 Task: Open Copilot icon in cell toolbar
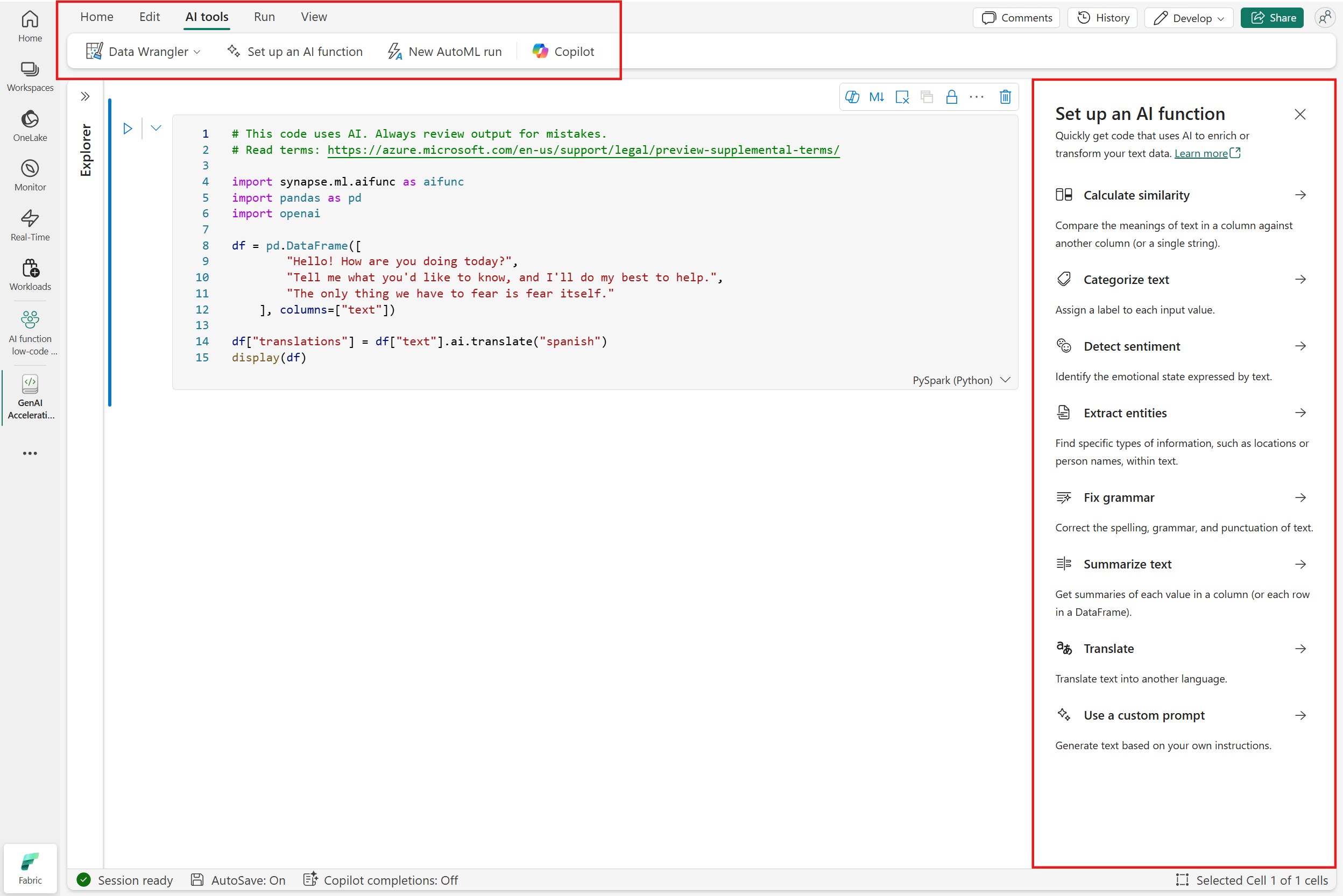(852, 97)
